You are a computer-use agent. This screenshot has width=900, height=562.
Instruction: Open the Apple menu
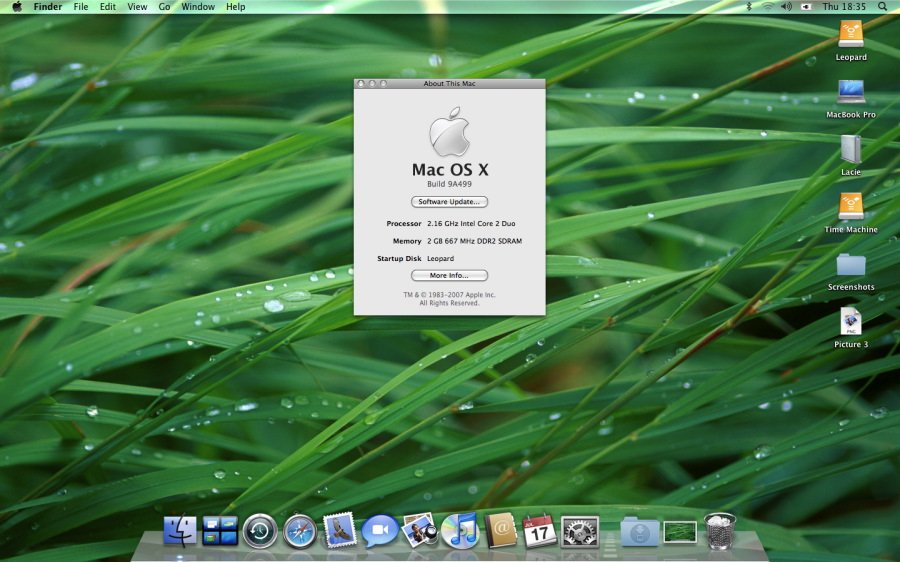[17, 7]
